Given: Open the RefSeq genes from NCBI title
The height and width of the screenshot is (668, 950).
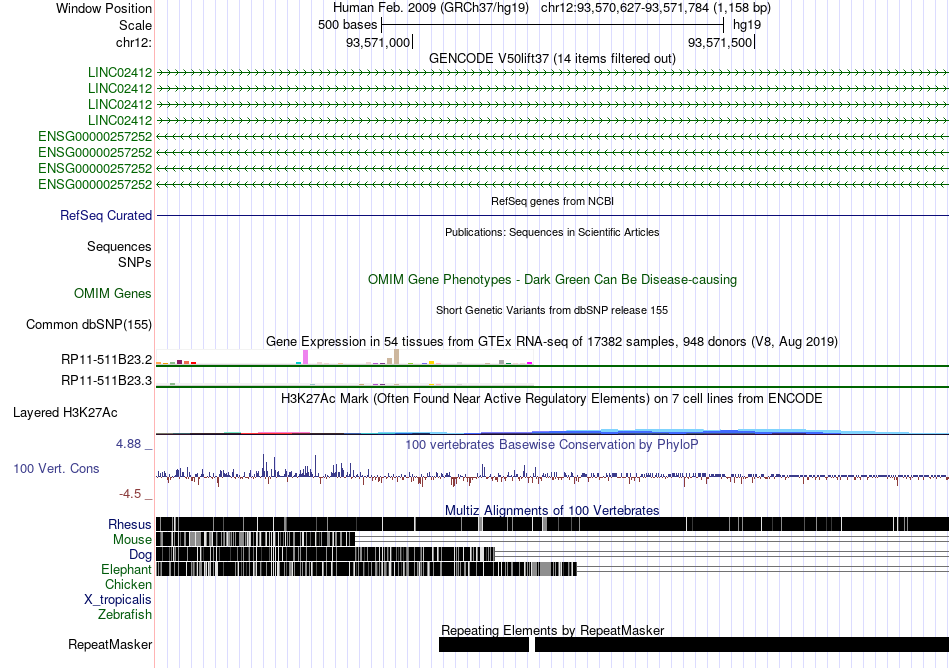Looking at the screenshot, I should click(x=552, y=201).
